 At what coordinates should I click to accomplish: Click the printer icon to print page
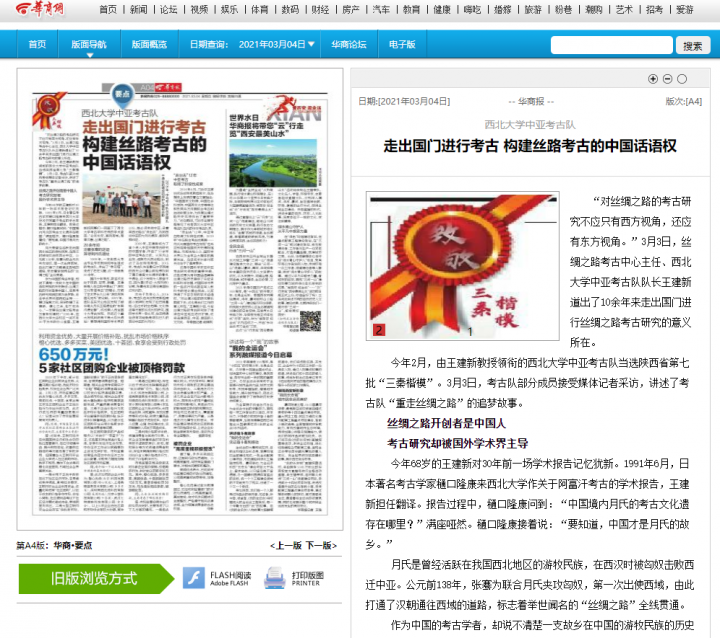pyautogui.click(x=275, y=579)
